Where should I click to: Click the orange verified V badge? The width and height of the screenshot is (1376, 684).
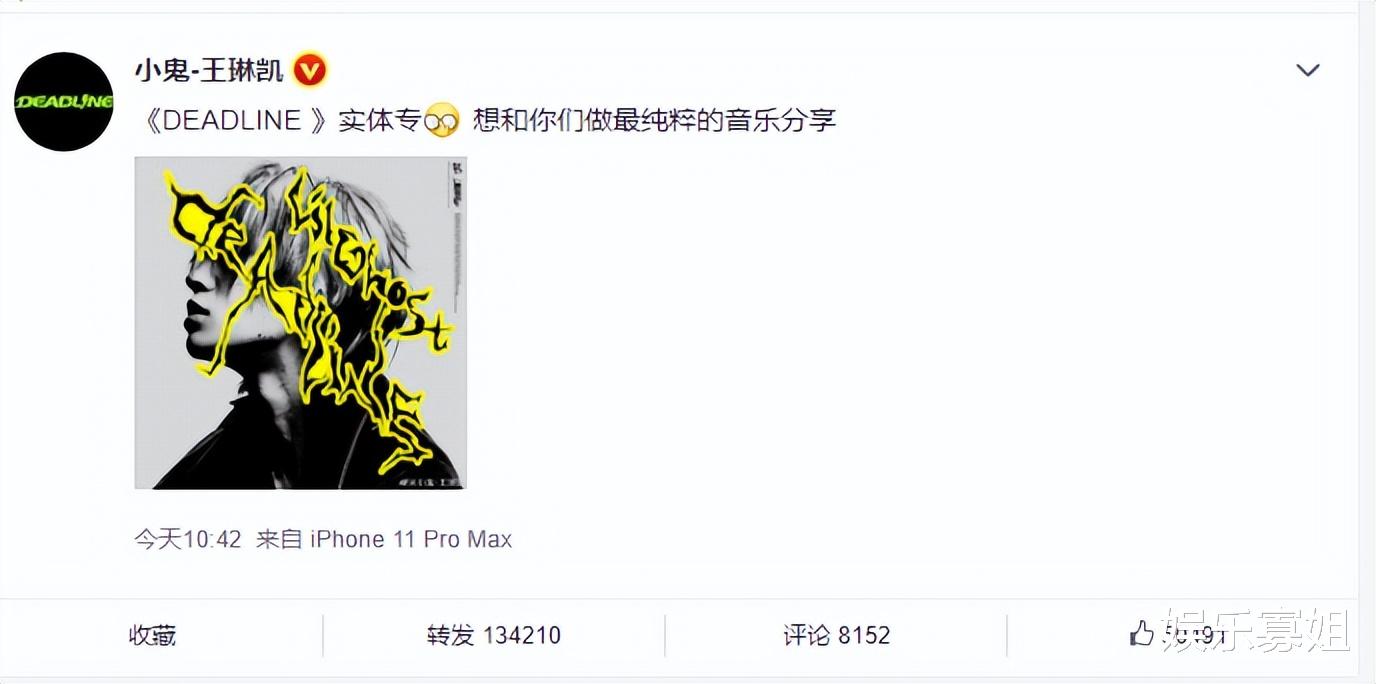pos(310,71)
